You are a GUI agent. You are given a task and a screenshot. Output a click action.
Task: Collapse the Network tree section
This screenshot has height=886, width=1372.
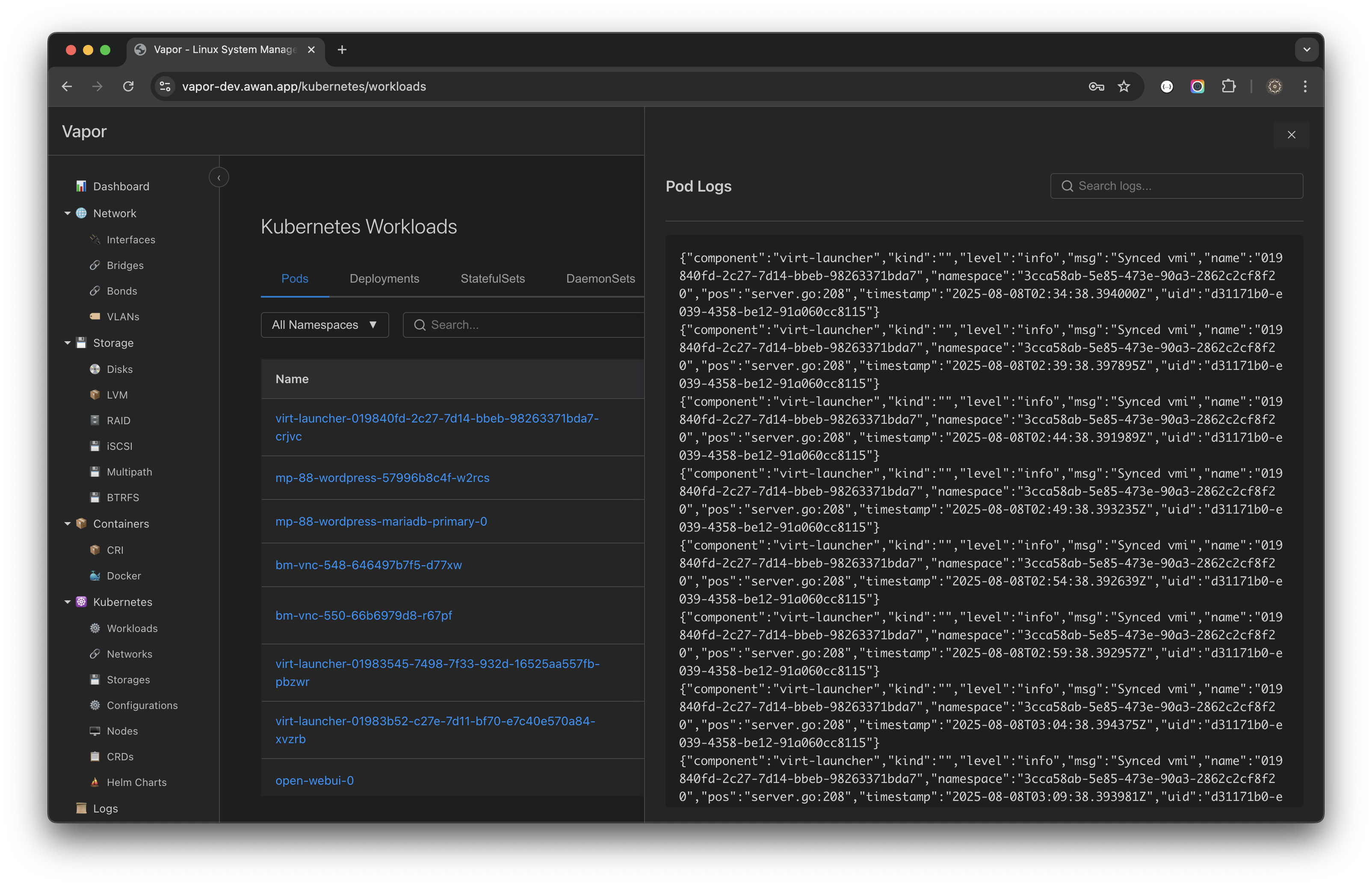click(x=67, y=213)
